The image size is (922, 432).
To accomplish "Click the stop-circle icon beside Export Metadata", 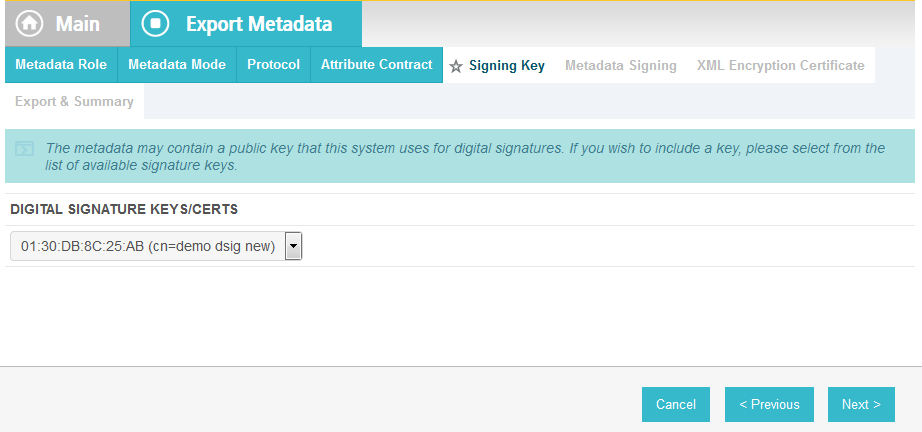I will (x=155, y=24).
